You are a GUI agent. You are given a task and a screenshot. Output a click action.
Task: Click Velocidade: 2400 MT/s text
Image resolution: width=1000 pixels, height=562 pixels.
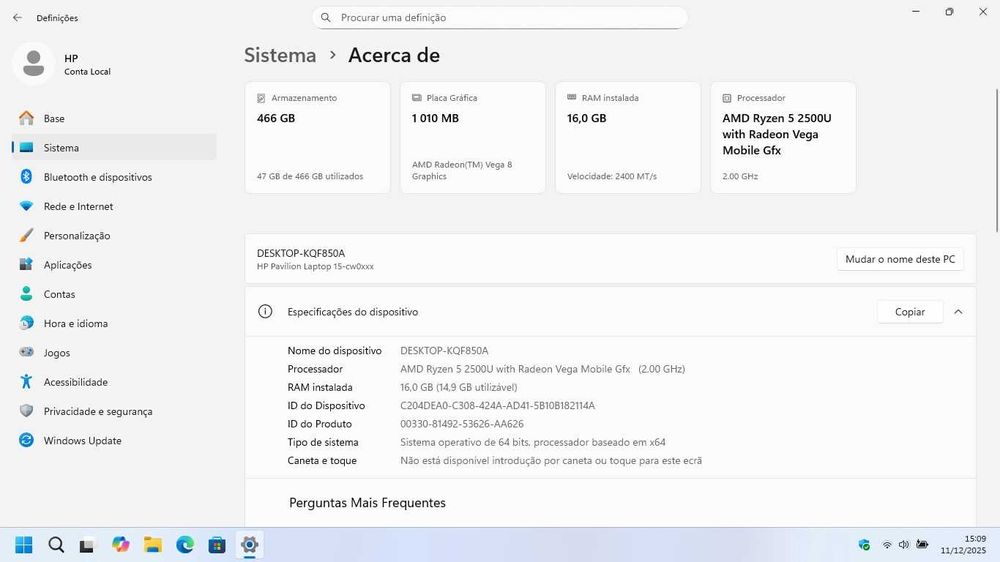click(x=612, y=176)
